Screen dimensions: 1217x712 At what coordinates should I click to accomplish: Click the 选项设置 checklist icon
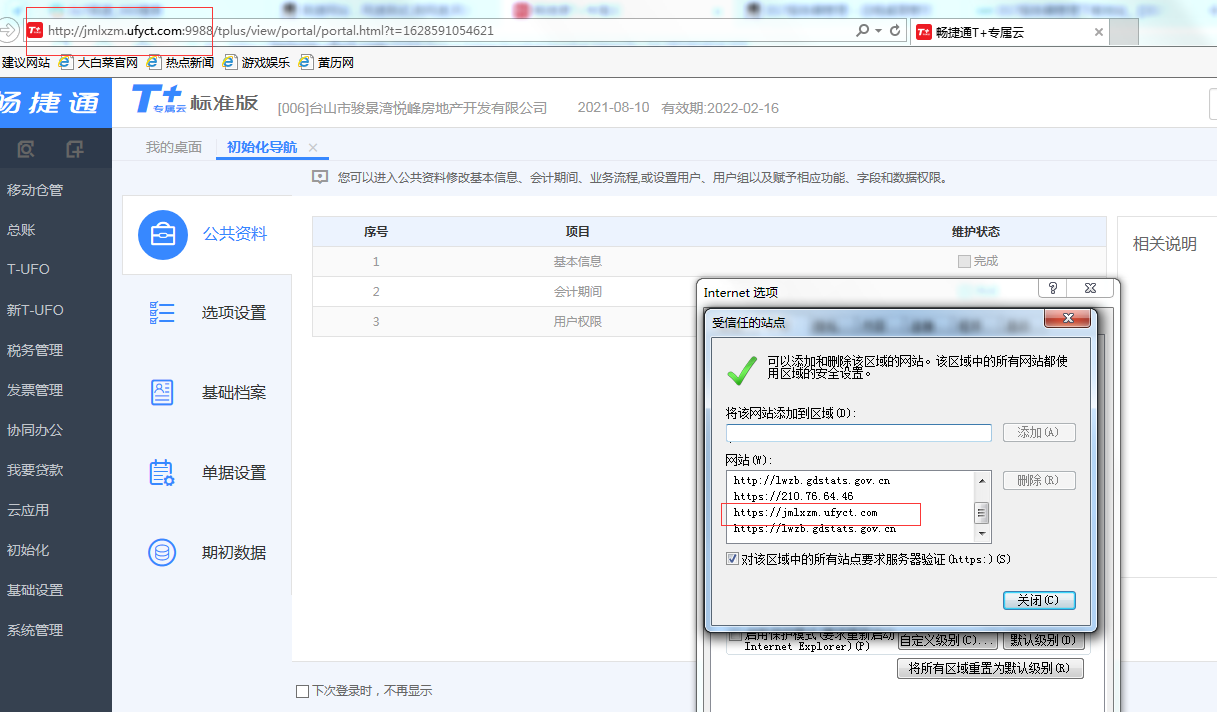[162, 312]
